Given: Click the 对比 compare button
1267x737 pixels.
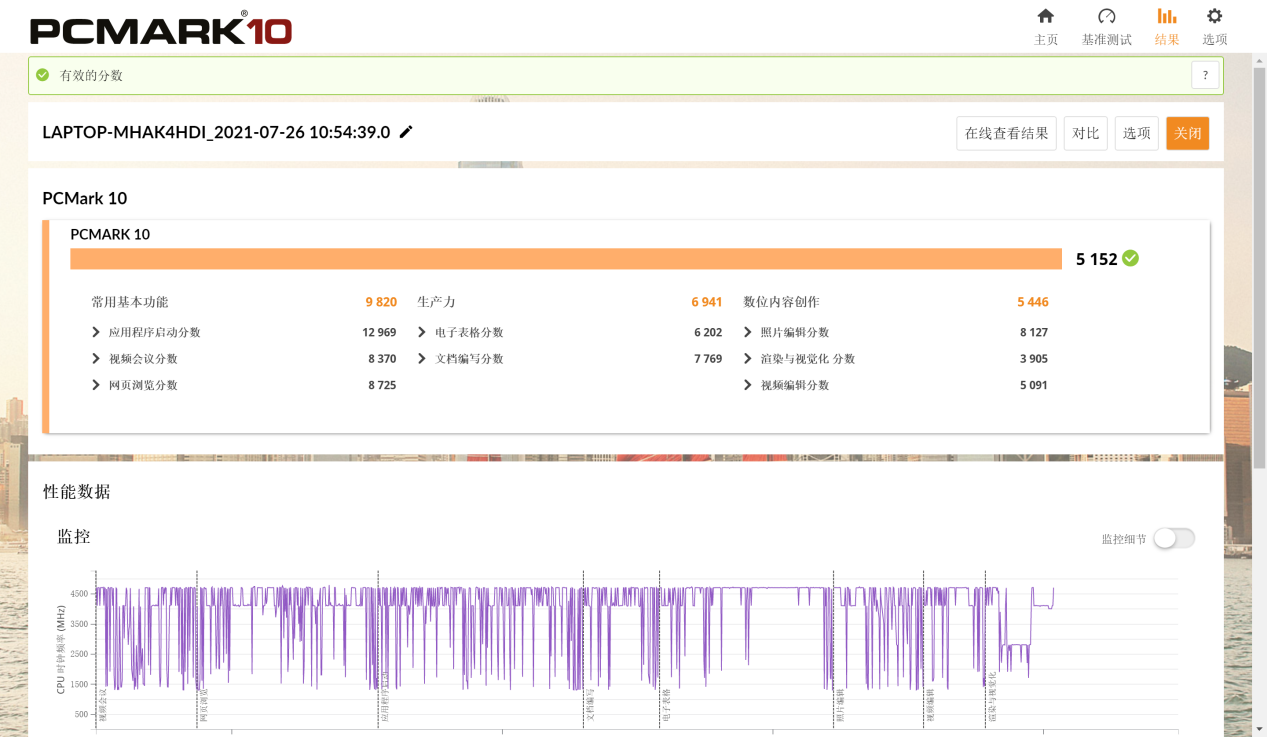Looking at the screenshot, I should tap(1085, 133).
